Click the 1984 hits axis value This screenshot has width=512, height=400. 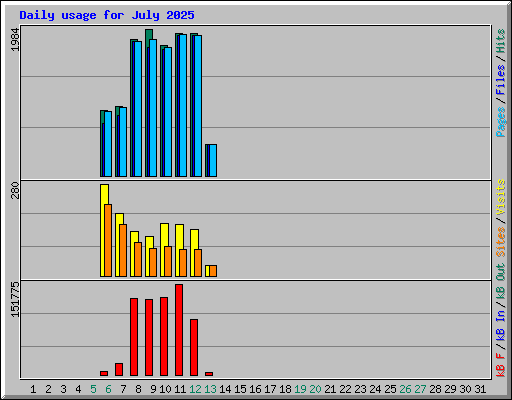(x=15, y=40)
